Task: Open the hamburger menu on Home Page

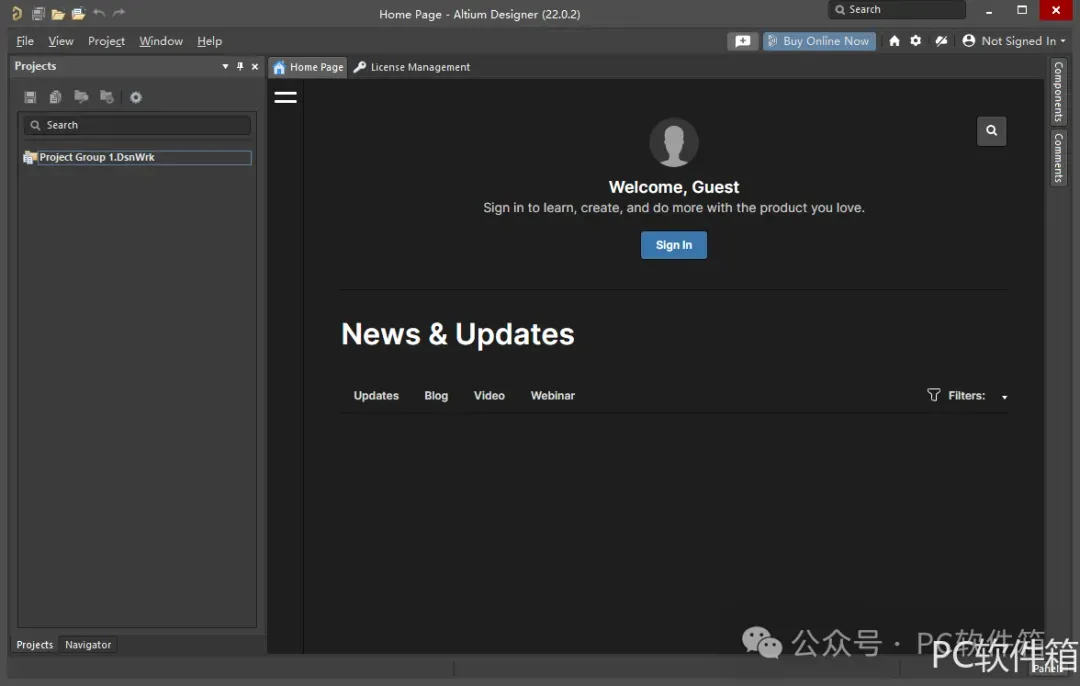Action: 285,97
